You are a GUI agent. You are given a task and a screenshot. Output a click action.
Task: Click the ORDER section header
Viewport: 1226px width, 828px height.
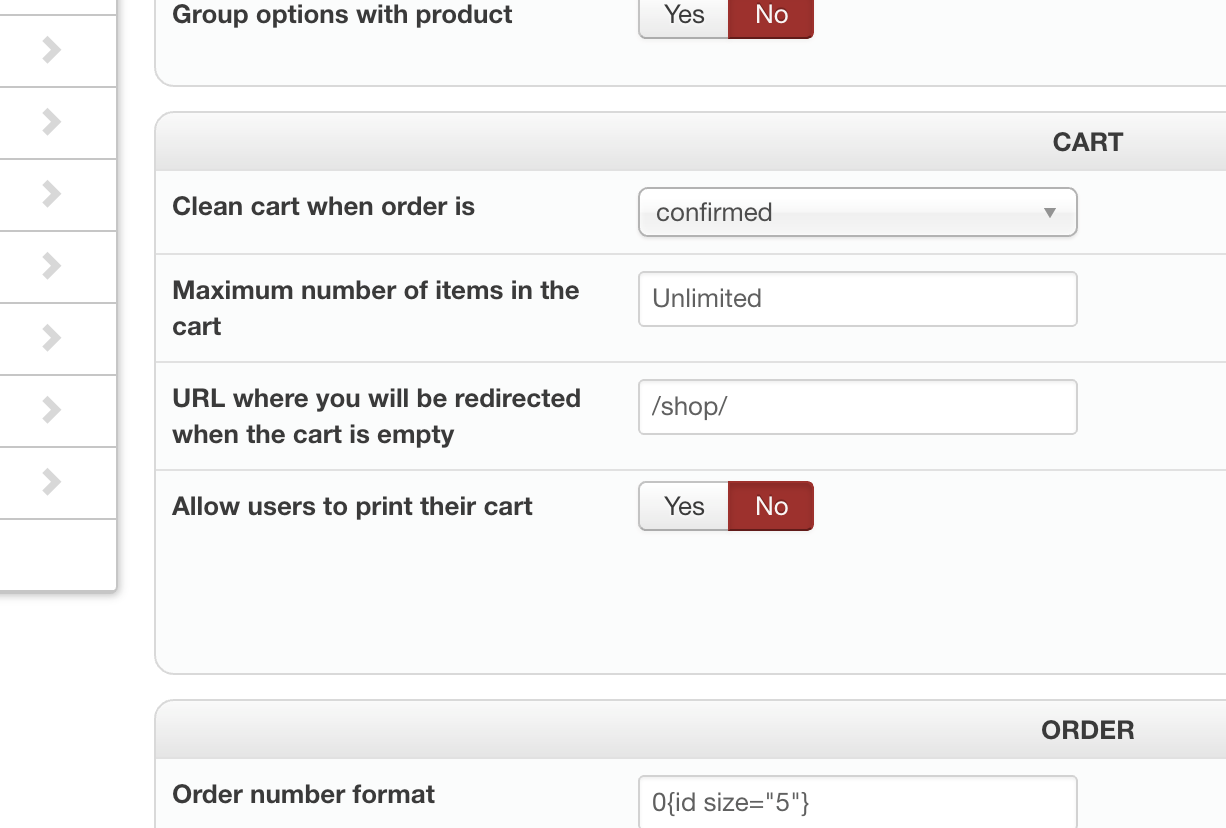click(x=1087, y=730)
